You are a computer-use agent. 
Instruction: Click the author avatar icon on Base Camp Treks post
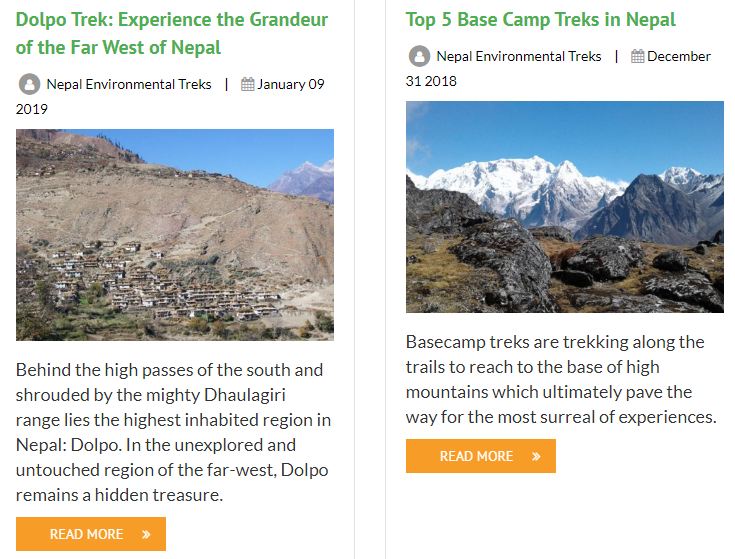(419, 57)
